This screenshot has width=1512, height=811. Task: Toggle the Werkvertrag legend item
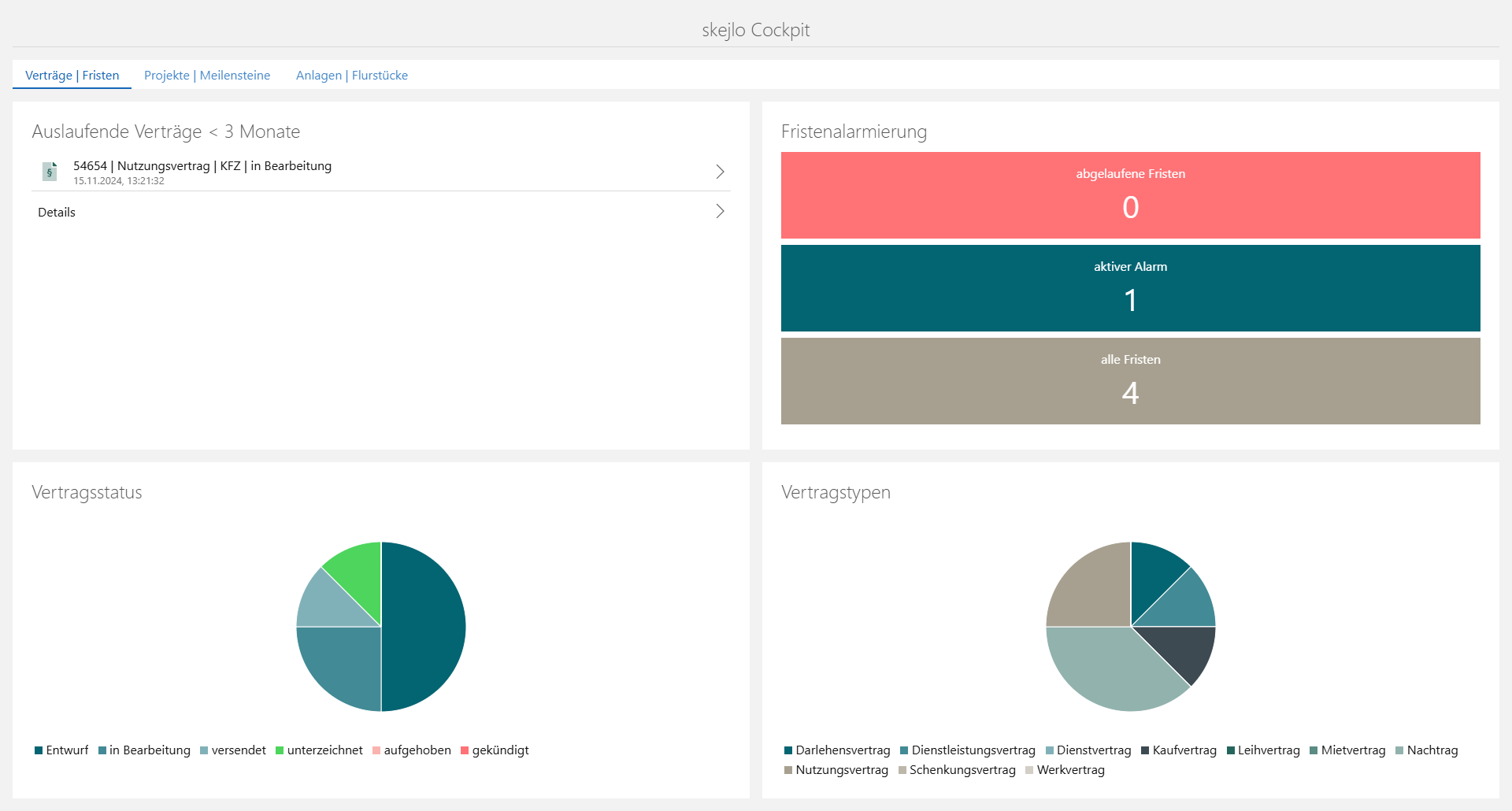pos(1065,770)
